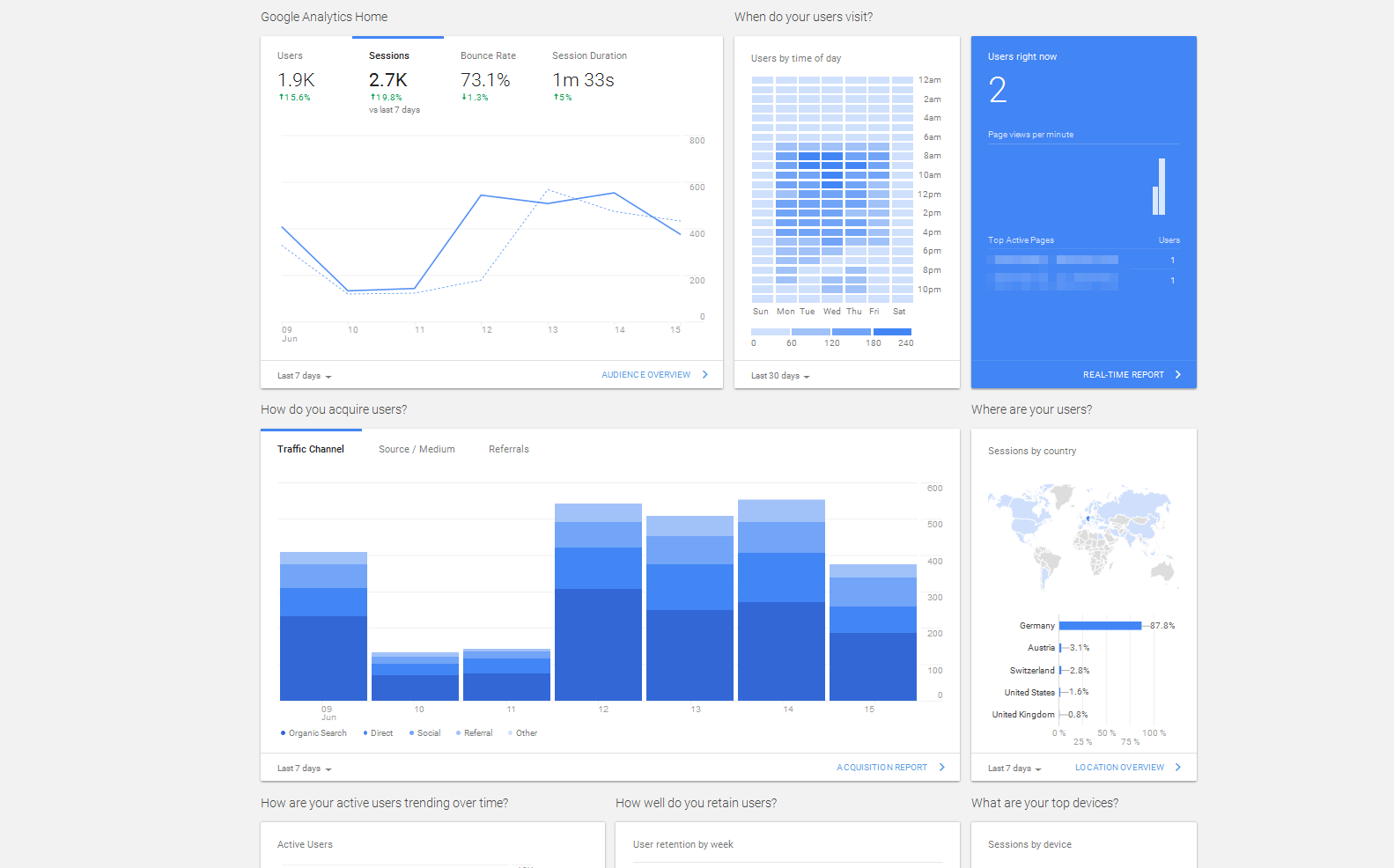
Task: Click the Other legend item
Action: (523, 733)
